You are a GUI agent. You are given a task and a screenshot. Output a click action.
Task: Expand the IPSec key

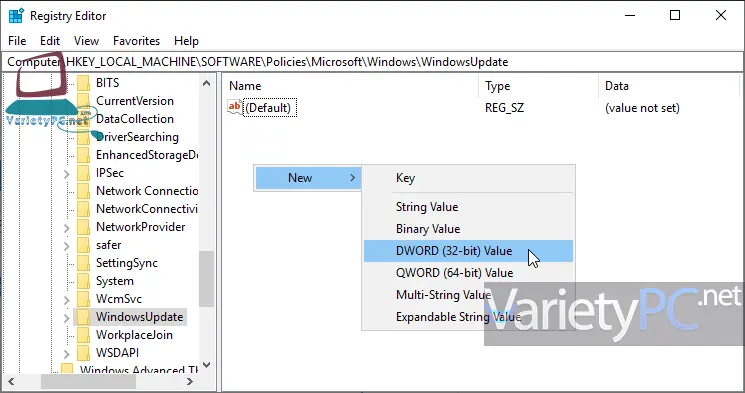[x=67, y=174]
